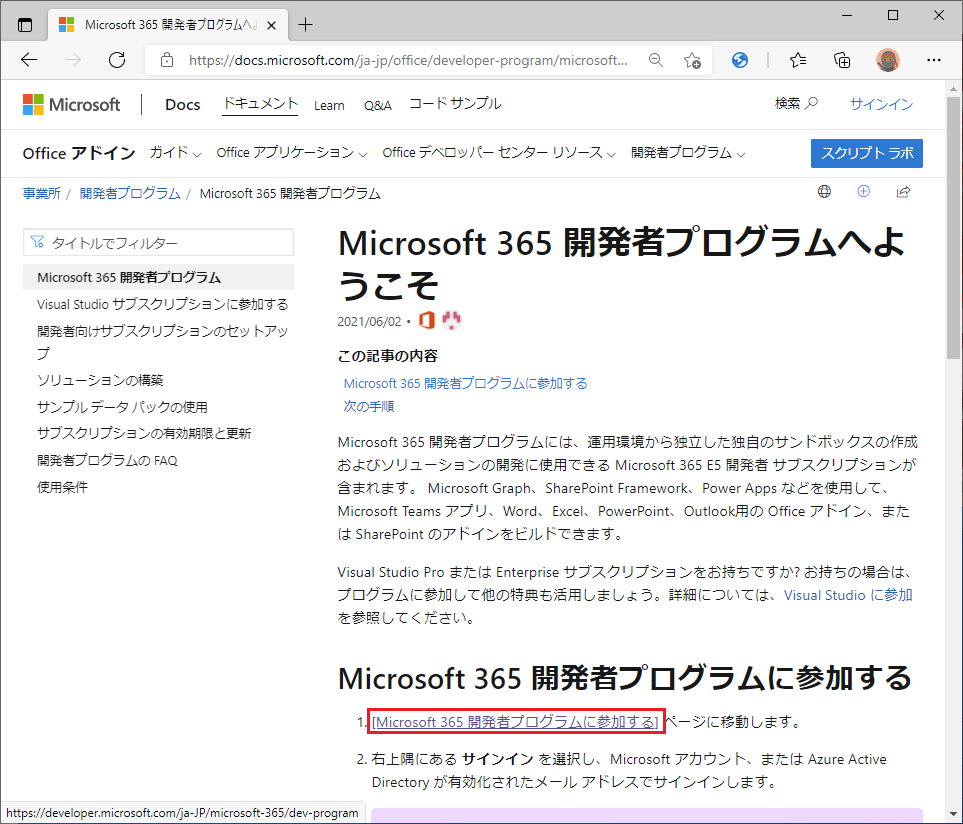Open 使用条件 in sidebar
This screenshot has height=824, width=963.
click(62, 488)
